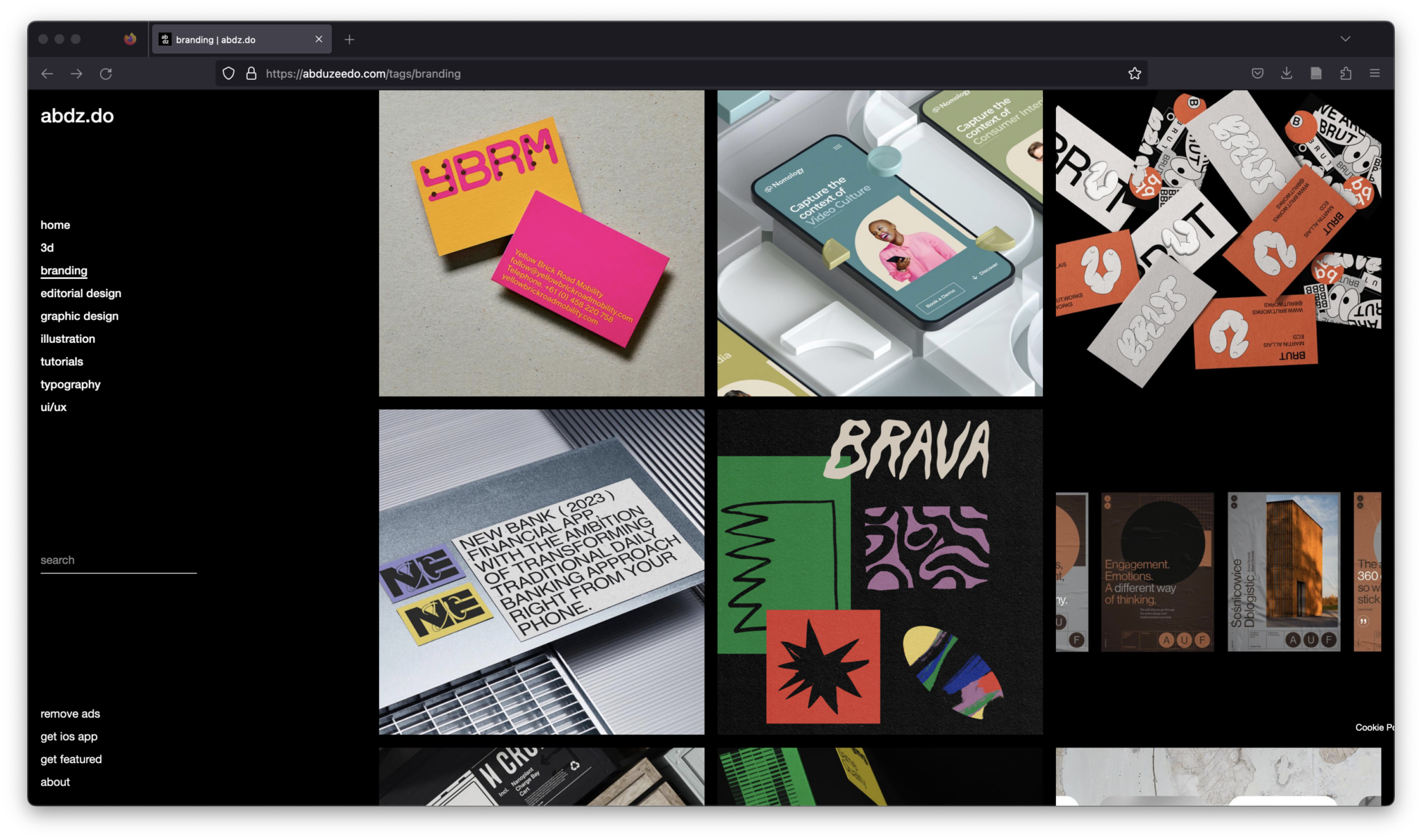Go forward to the next page
Viewport: 1422px width, 840px height.
point(76,74)
